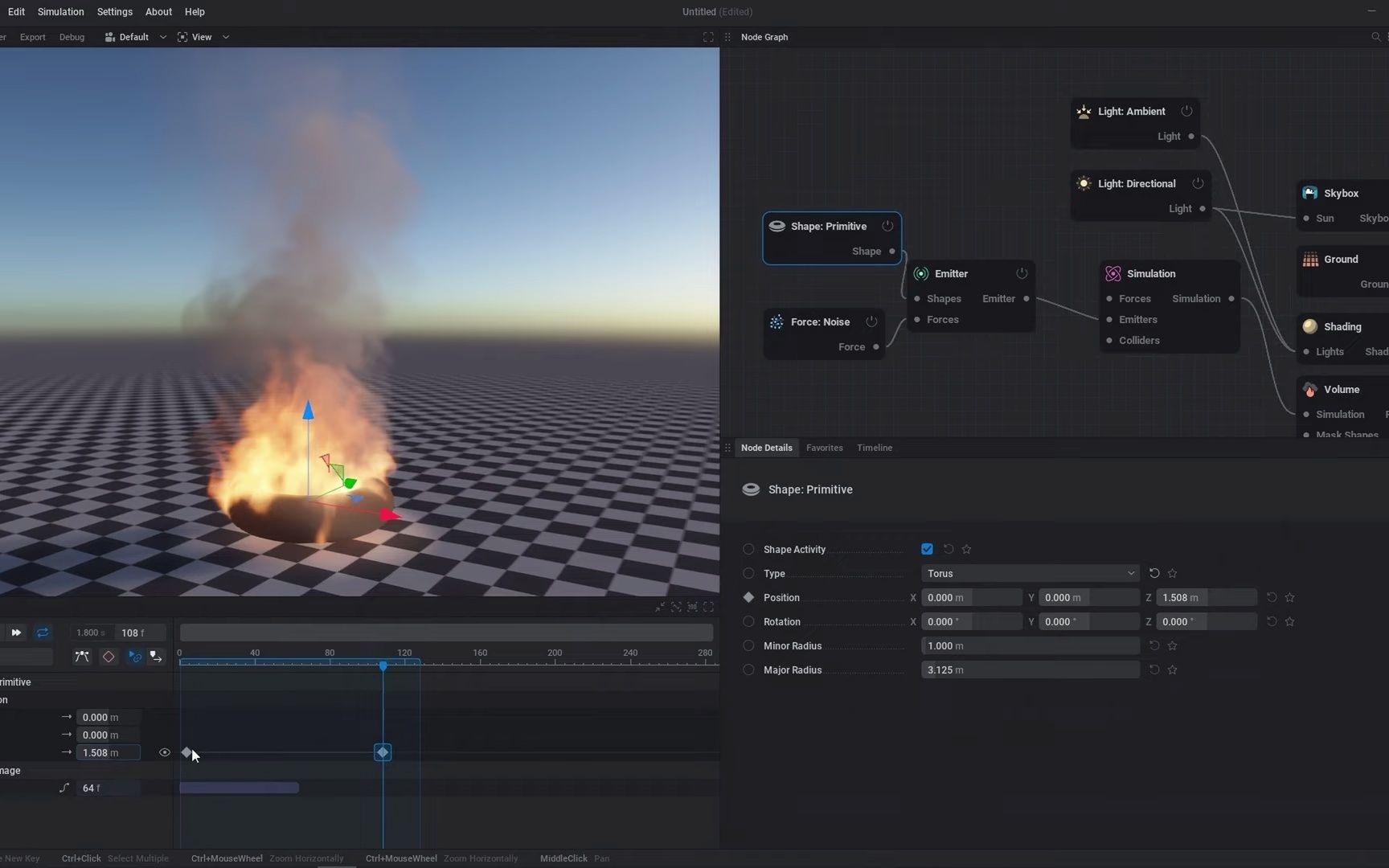Toggle eye visibility for Z position track
Viewport: 1389px width, 868px height.
(x=165, y=752)
